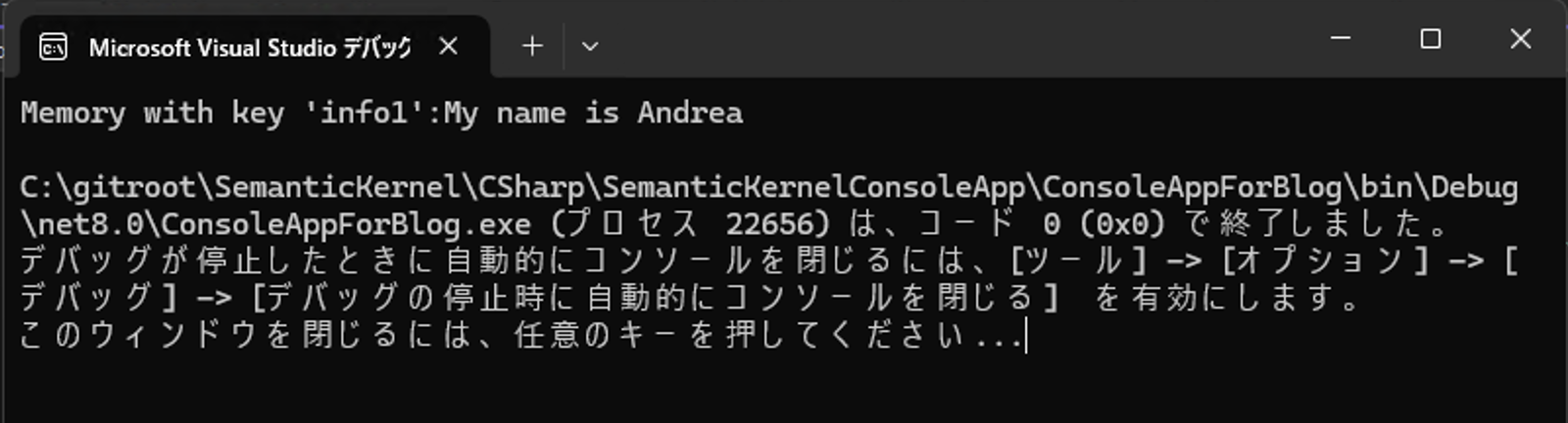Viewport: 1568px width, 423px height.
Task: Click the terminal icon on the tab
Action: (53, 46)
